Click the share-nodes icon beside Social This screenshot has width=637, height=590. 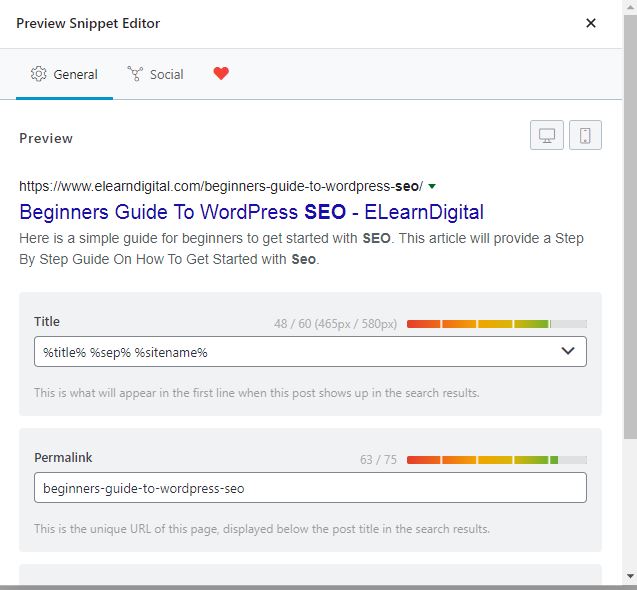pyautogui.click(x=135, y=74)
